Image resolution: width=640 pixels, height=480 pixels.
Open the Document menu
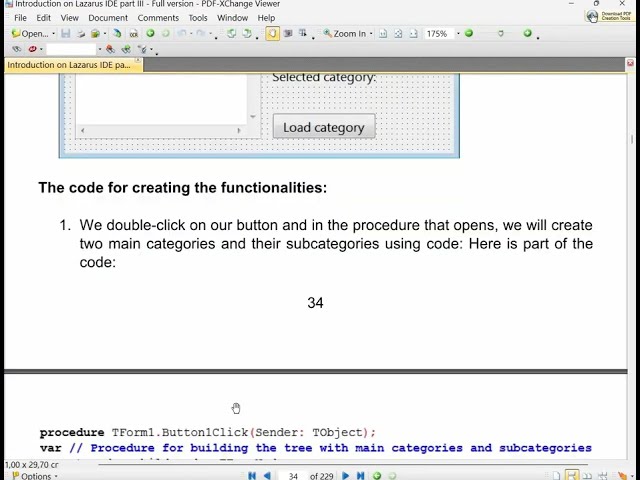(108, 18)
